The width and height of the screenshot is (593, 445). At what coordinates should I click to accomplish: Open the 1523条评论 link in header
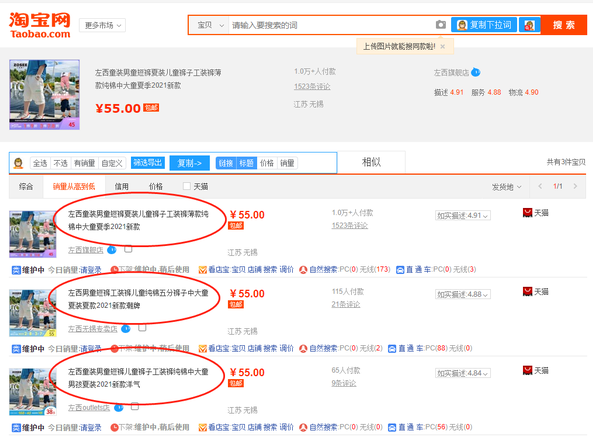(312, 87)
